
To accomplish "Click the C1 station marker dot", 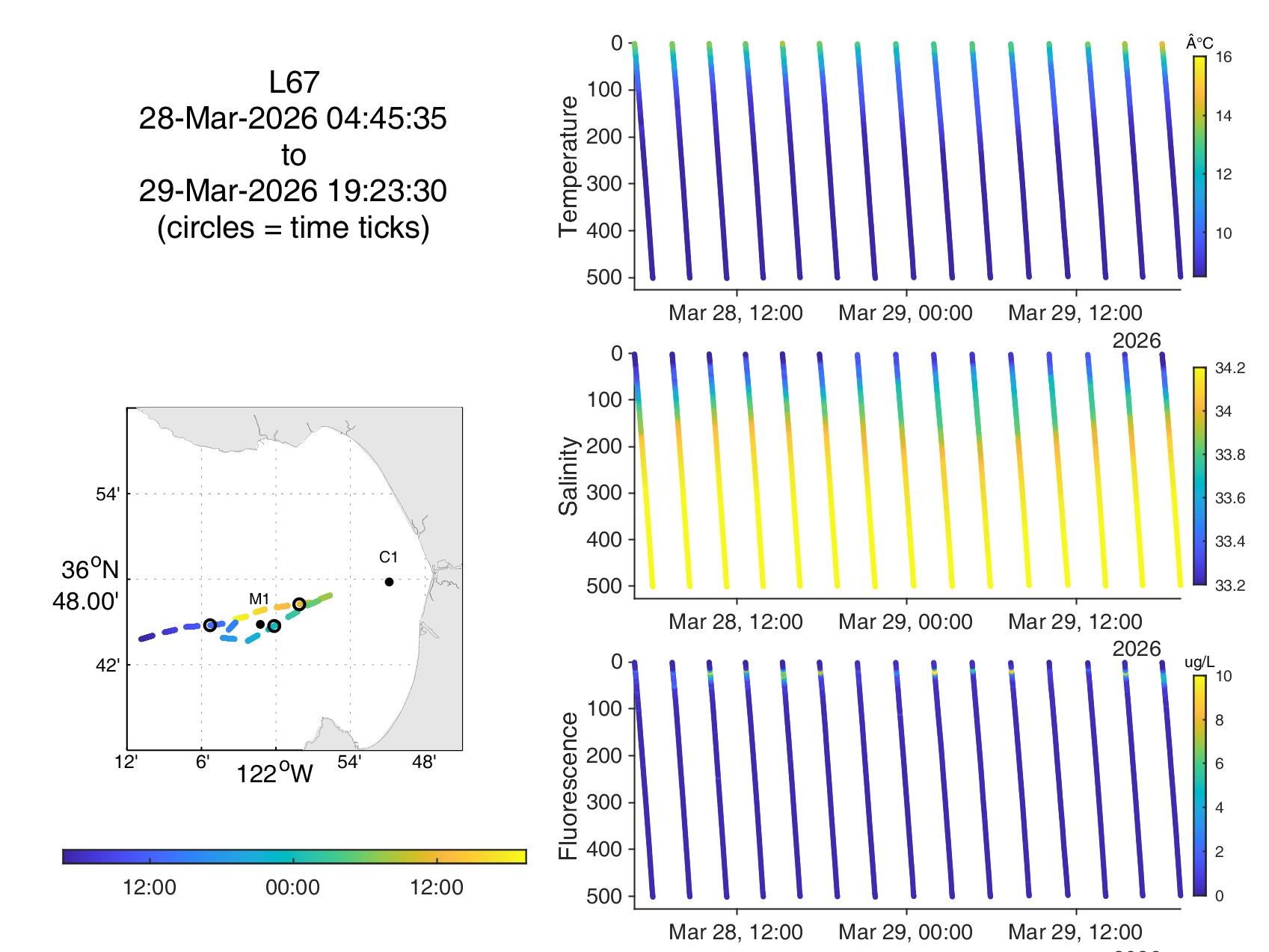I will [389, 582].
